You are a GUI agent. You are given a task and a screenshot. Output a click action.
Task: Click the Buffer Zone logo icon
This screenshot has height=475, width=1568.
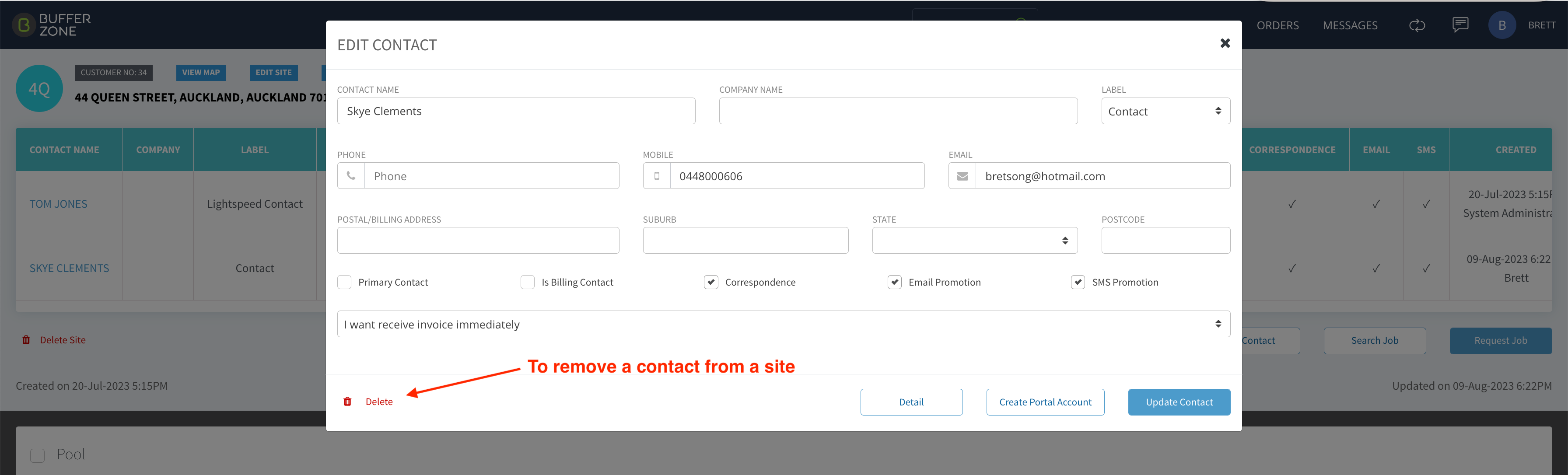(x=24, y=25)
